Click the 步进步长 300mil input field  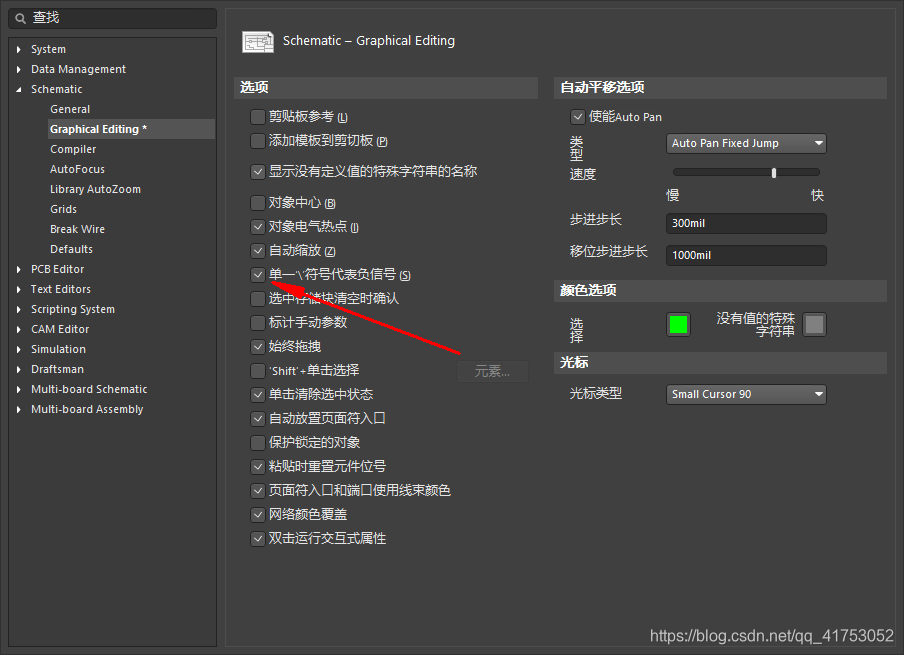[x=746, y=223]
